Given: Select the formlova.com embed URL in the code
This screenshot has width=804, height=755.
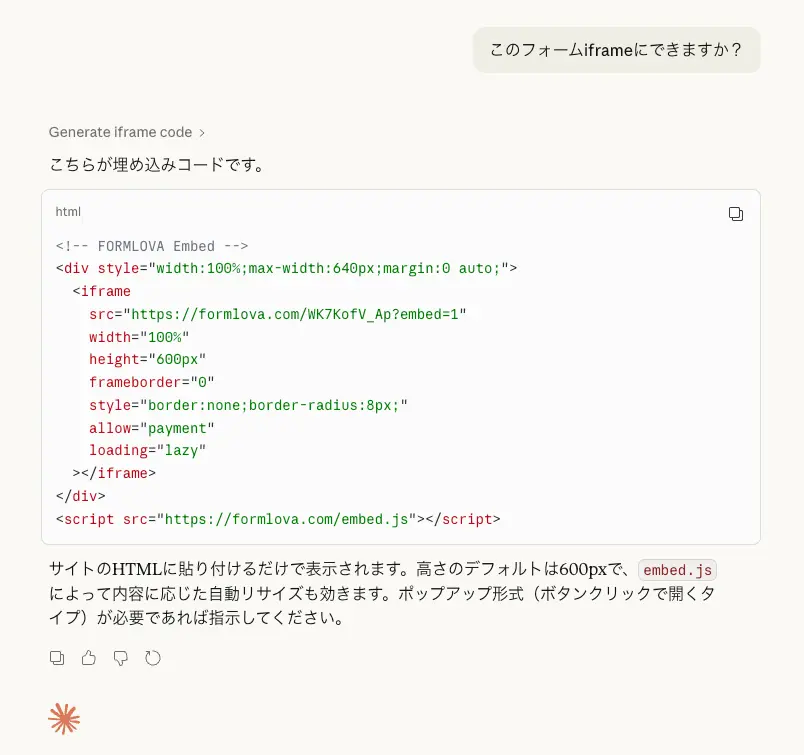Looking at the screenshot, I should [298, 313].
